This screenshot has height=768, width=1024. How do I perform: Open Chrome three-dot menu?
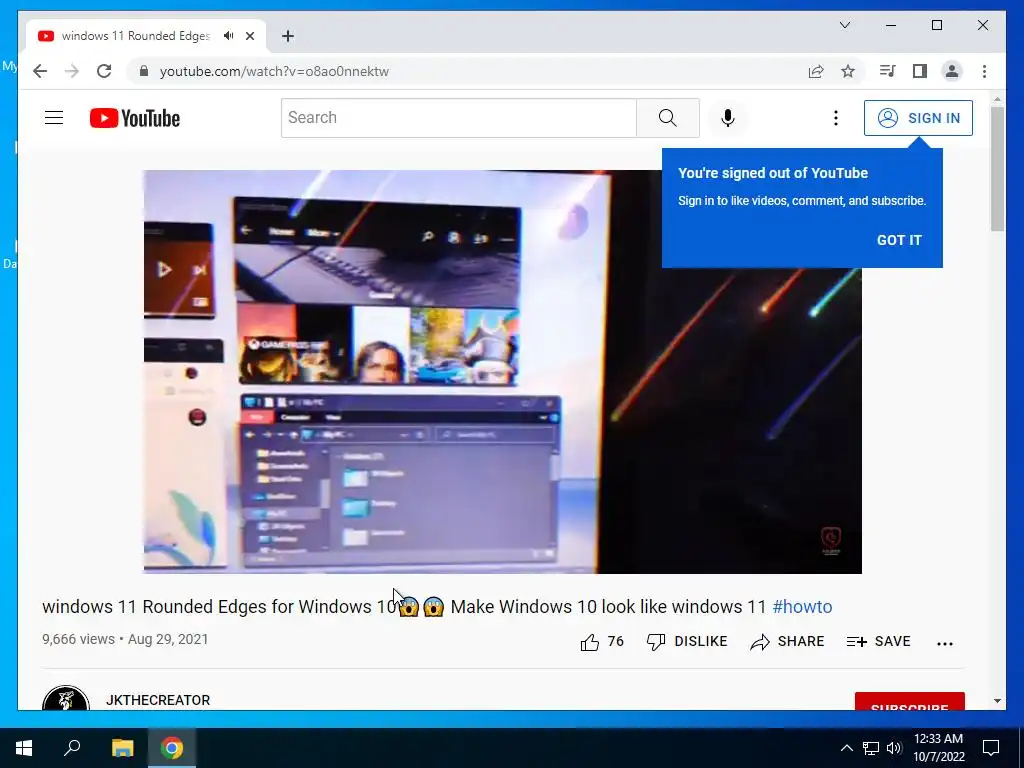(984, 71)
